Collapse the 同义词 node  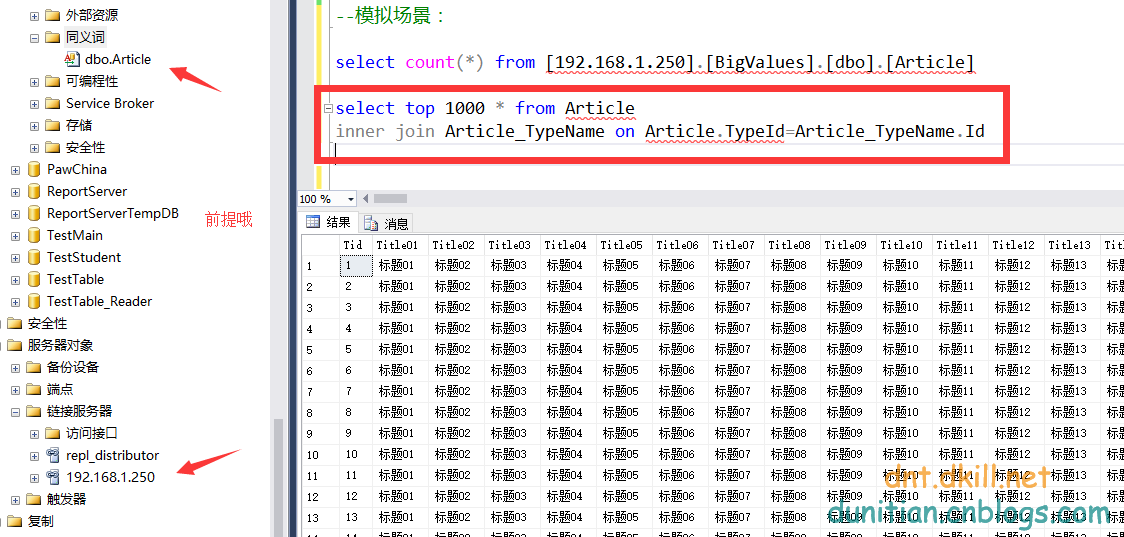point(34,37)
